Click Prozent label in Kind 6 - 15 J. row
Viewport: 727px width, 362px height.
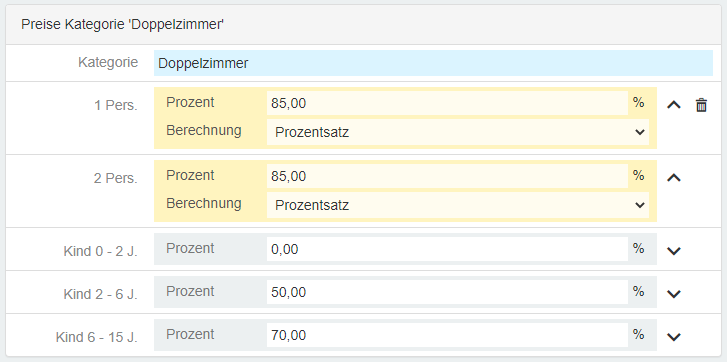coord(190,334)
